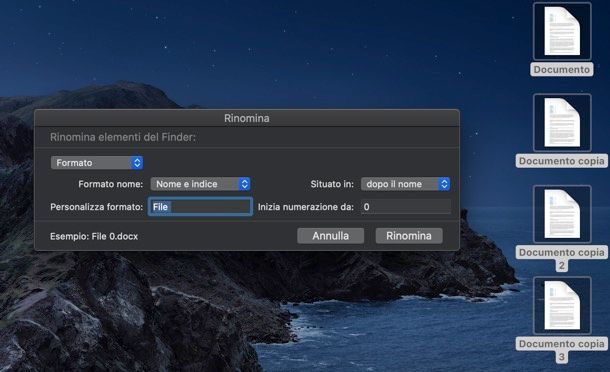Select the Documento copia 2 file icon

click(562, 214)
